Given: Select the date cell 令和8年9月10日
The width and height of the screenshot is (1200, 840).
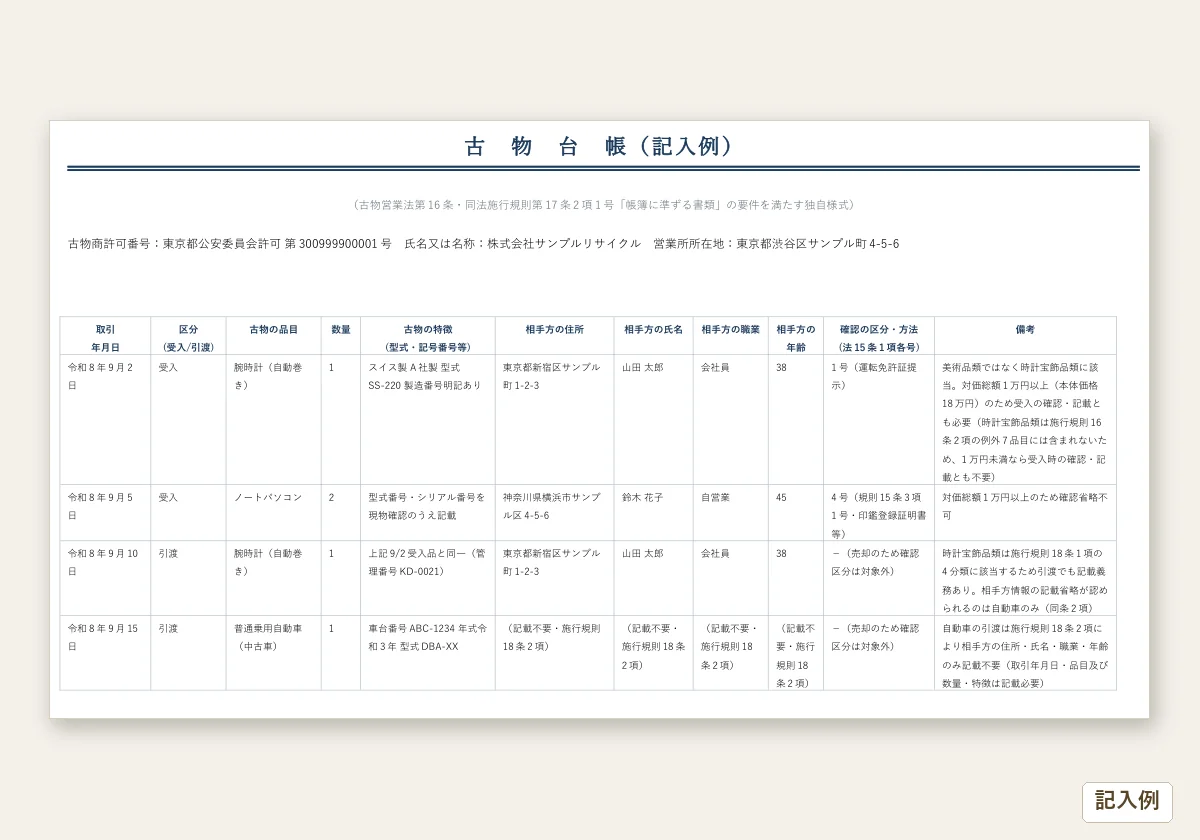Looking at the screenshot, I should tap(105, 578).
